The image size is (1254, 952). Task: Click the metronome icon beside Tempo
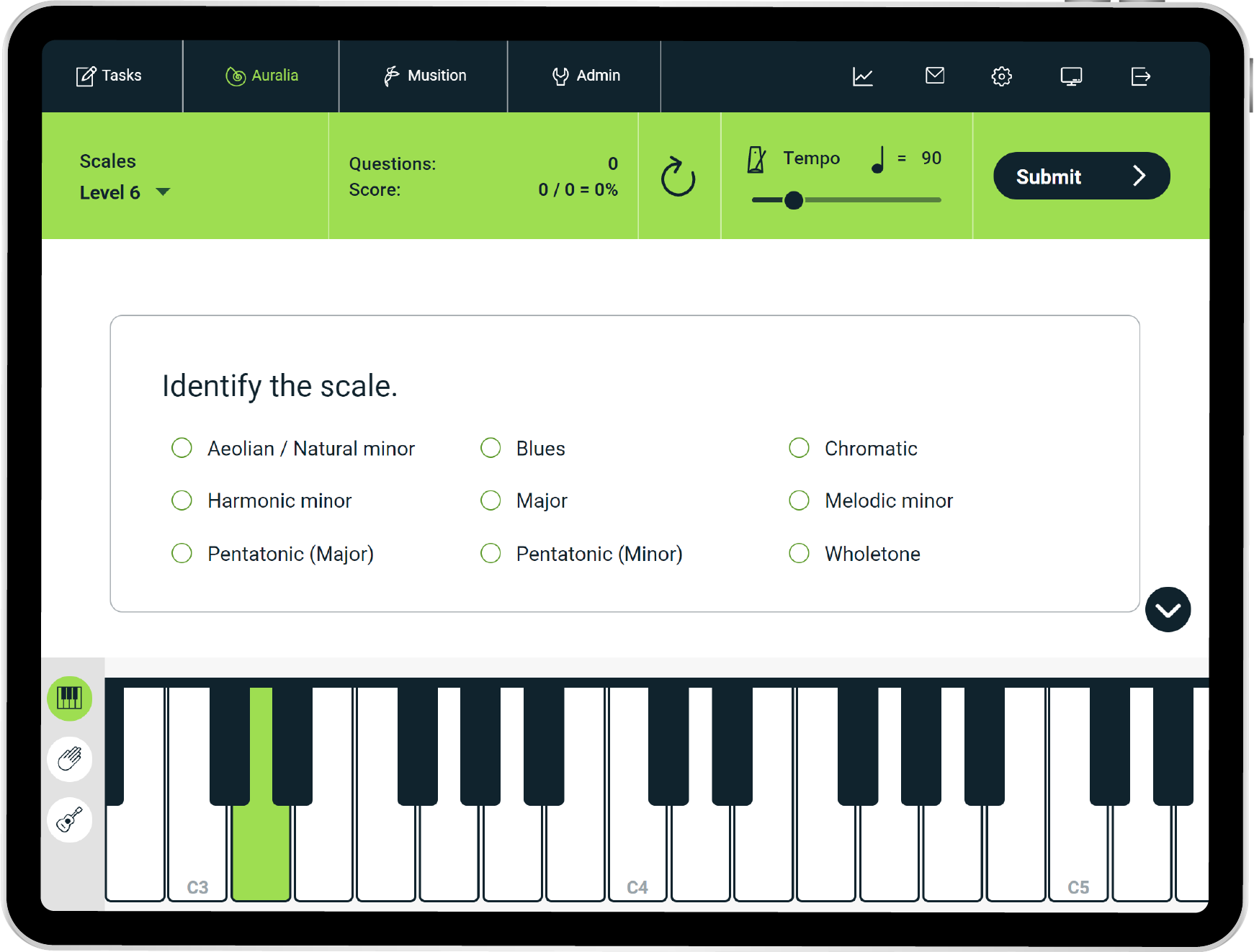[x=756, y=159]
